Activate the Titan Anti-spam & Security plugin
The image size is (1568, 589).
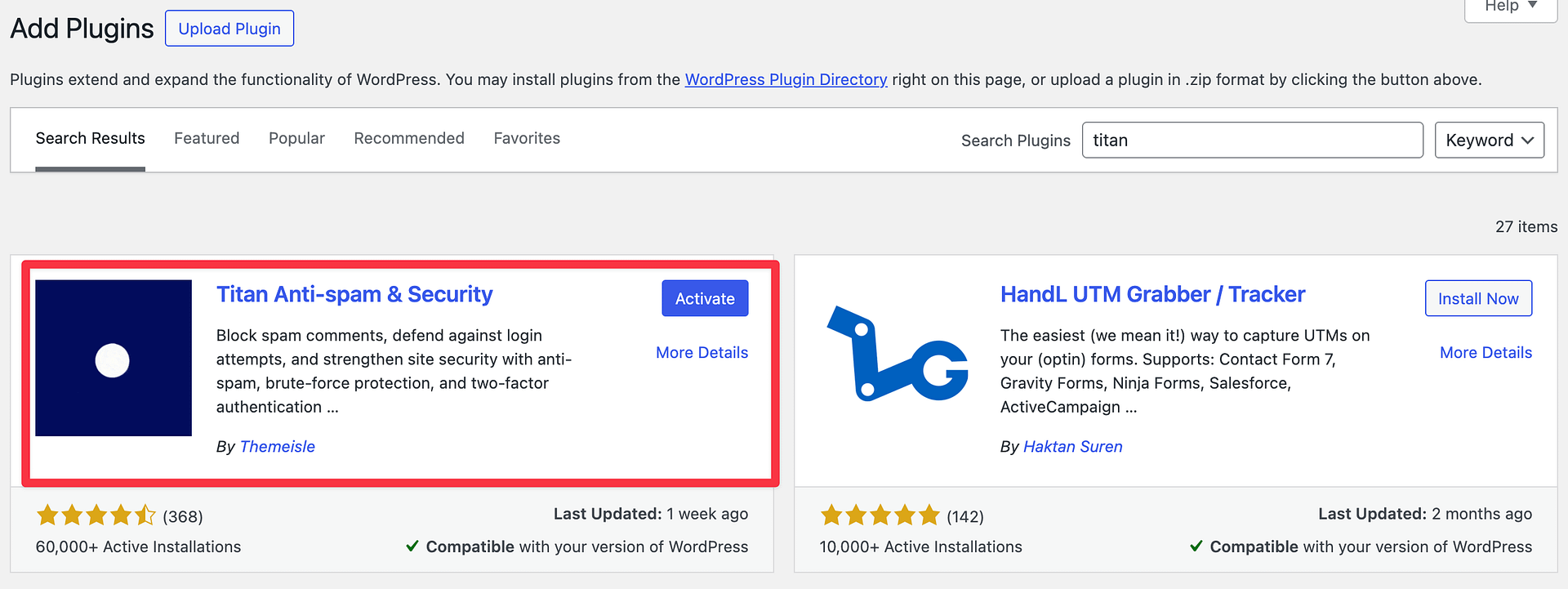(704, 298)
